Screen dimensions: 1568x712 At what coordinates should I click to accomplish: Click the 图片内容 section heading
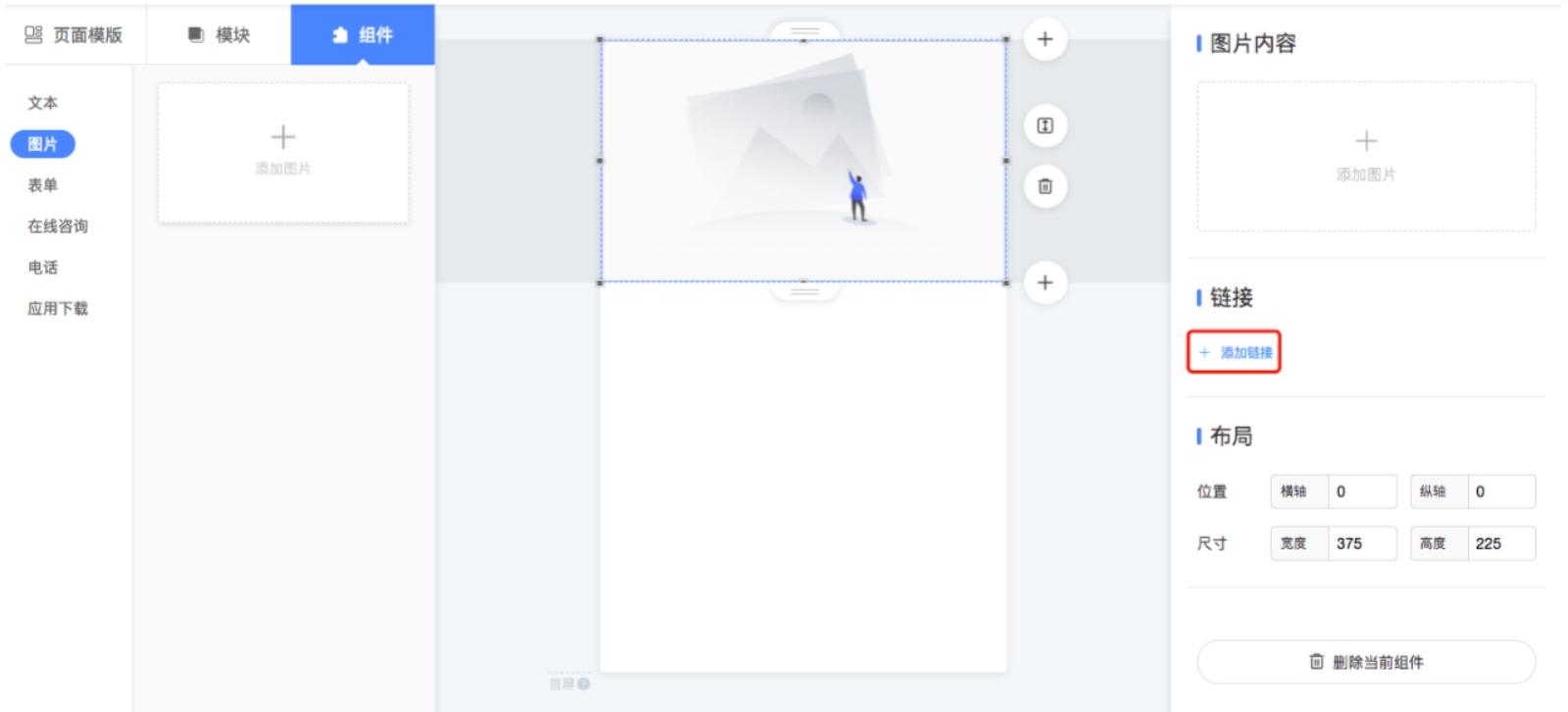click(1252, 43)
